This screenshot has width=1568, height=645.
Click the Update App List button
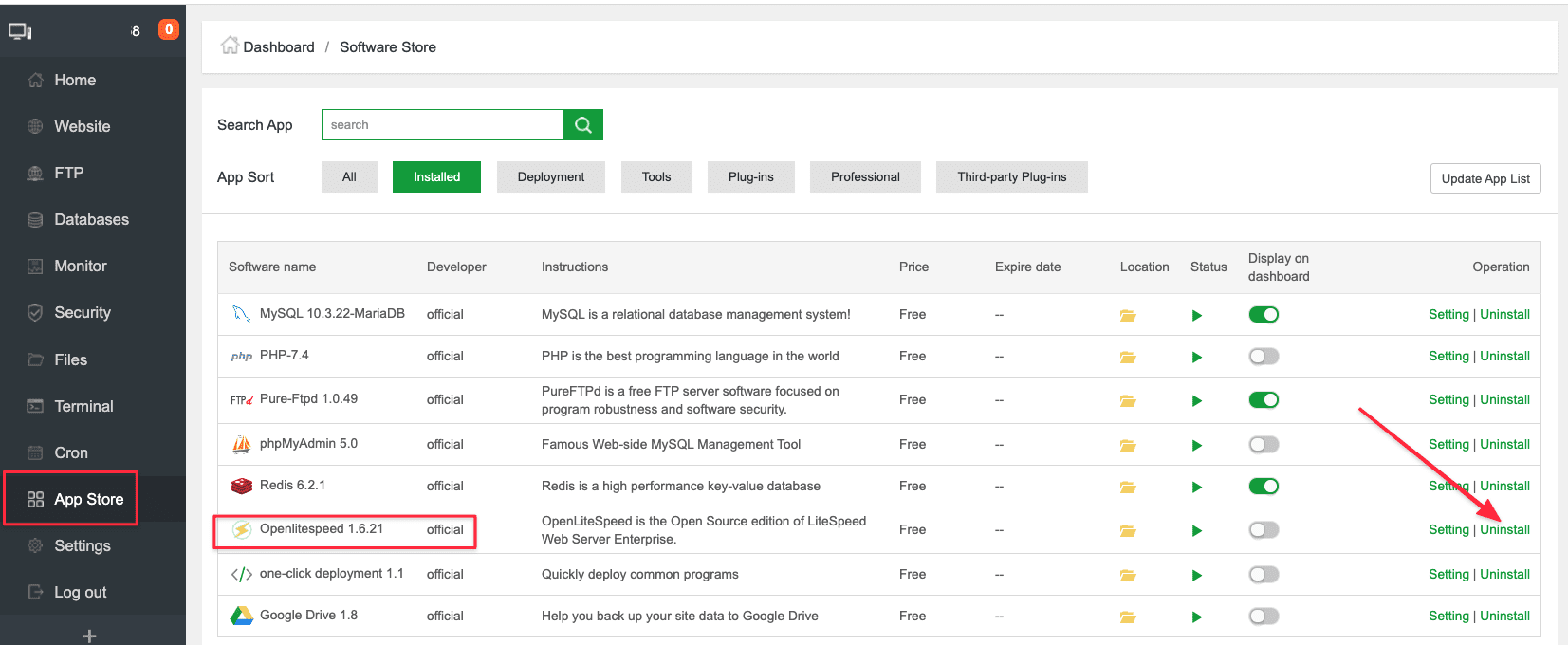tap(1485, 179)
